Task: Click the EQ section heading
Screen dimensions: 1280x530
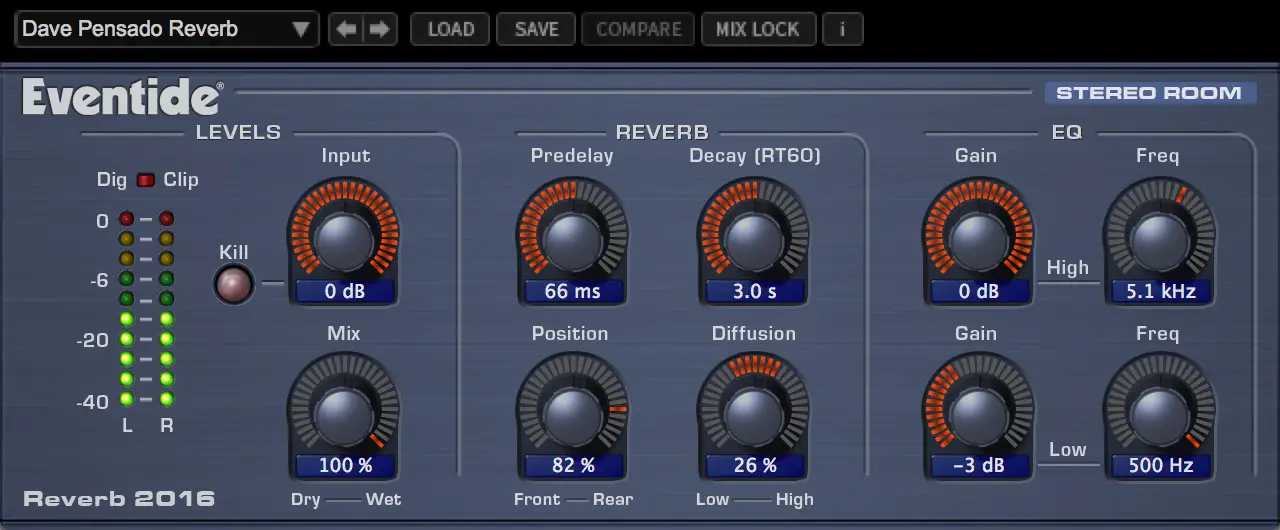Action: click(1067, 132)
